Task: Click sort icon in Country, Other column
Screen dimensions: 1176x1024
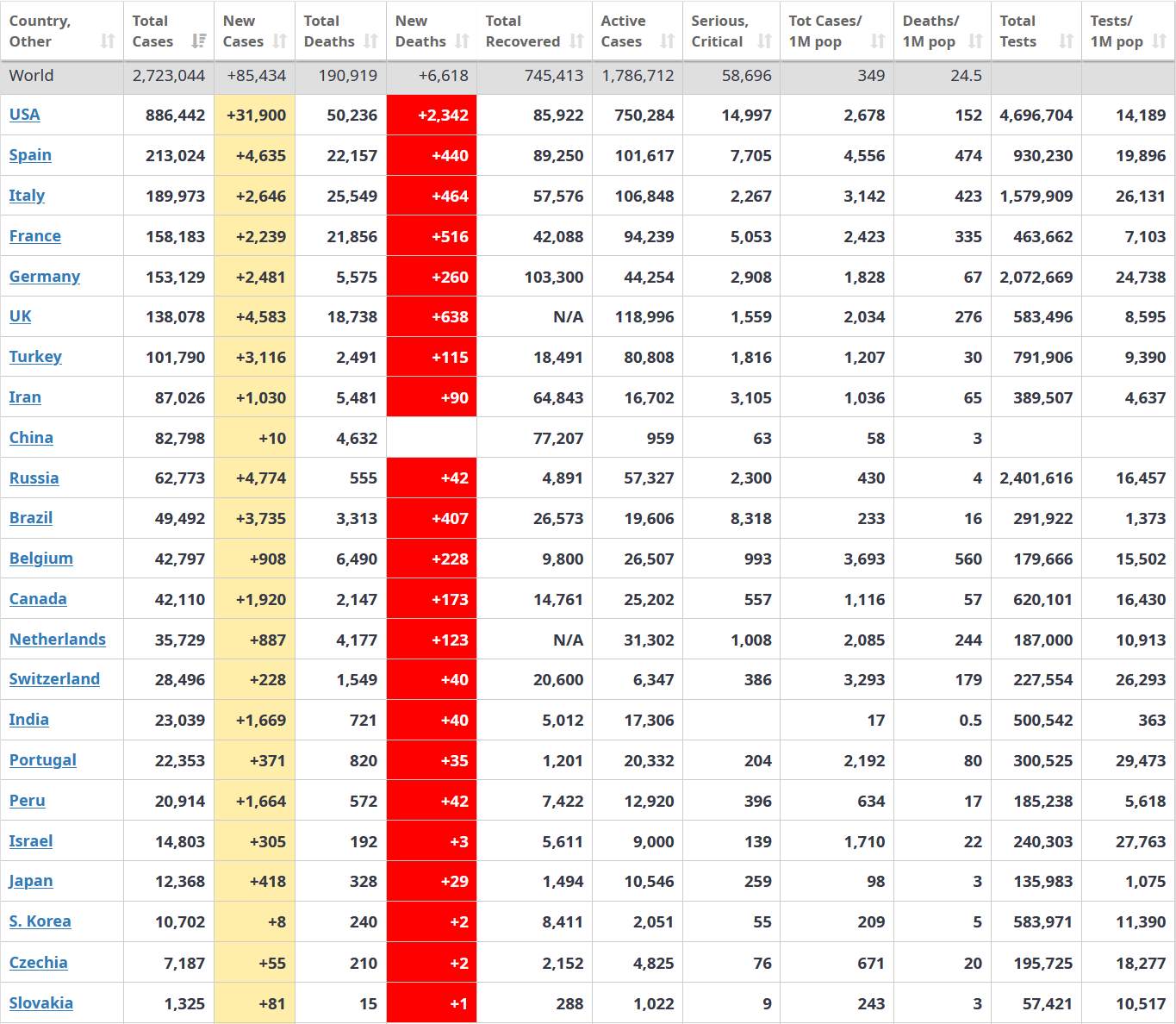Action: pyautogui.click(x=108, y=41)
